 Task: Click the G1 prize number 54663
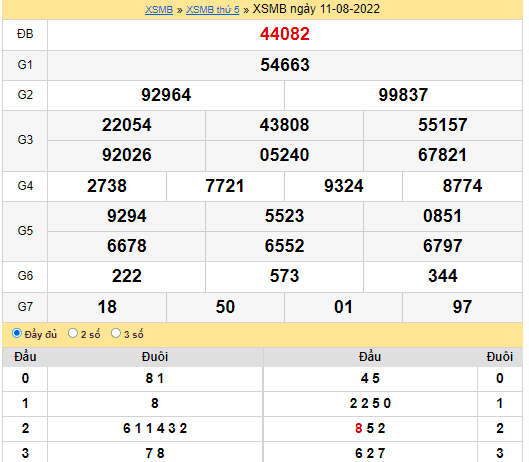[x=285, y=65]
